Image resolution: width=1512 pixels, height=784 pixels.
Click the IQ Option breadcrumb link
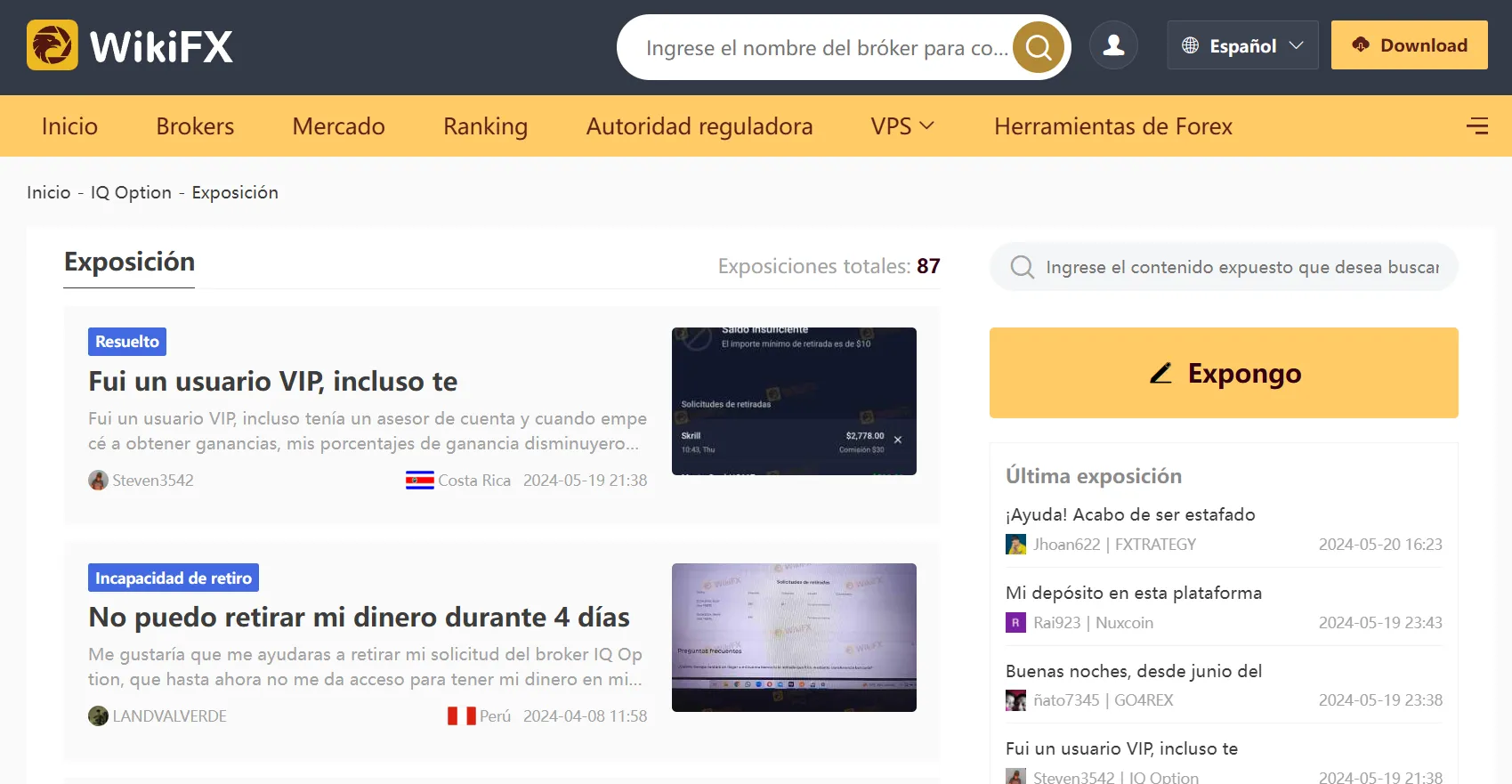[x=131, y=192]
